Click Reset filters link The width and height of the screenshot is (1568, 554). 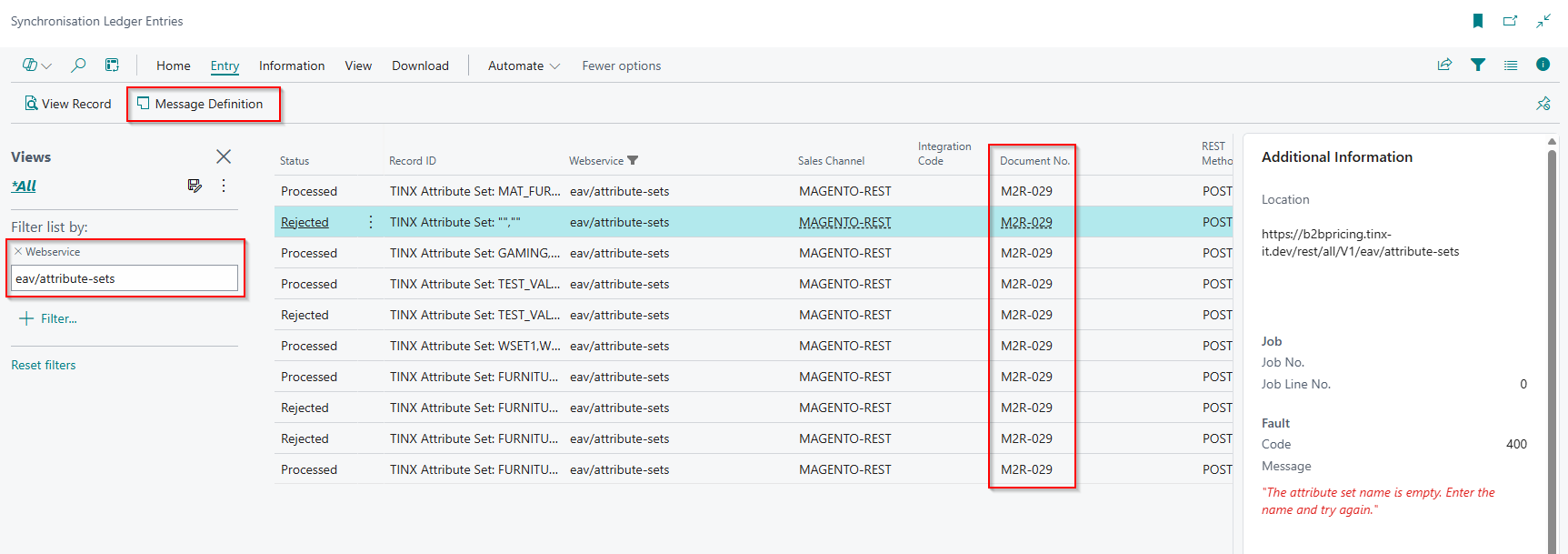(x=44, y=365)
